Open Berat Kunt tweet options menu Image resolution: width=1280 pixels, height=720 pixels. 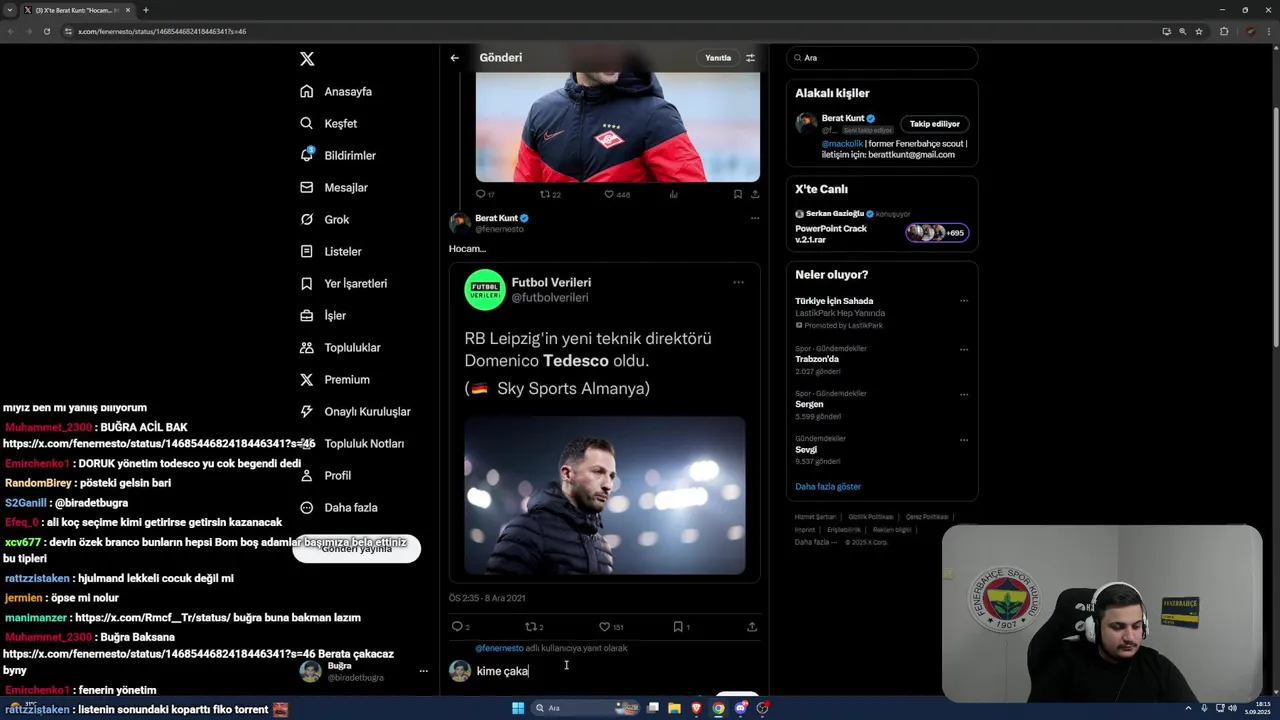point(755,218)
